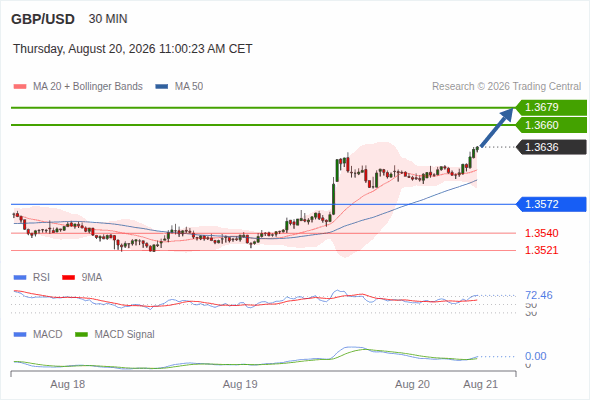Select the 1.3572 pivot price tag
Screen dimensions: 590x400
[551, 204]
